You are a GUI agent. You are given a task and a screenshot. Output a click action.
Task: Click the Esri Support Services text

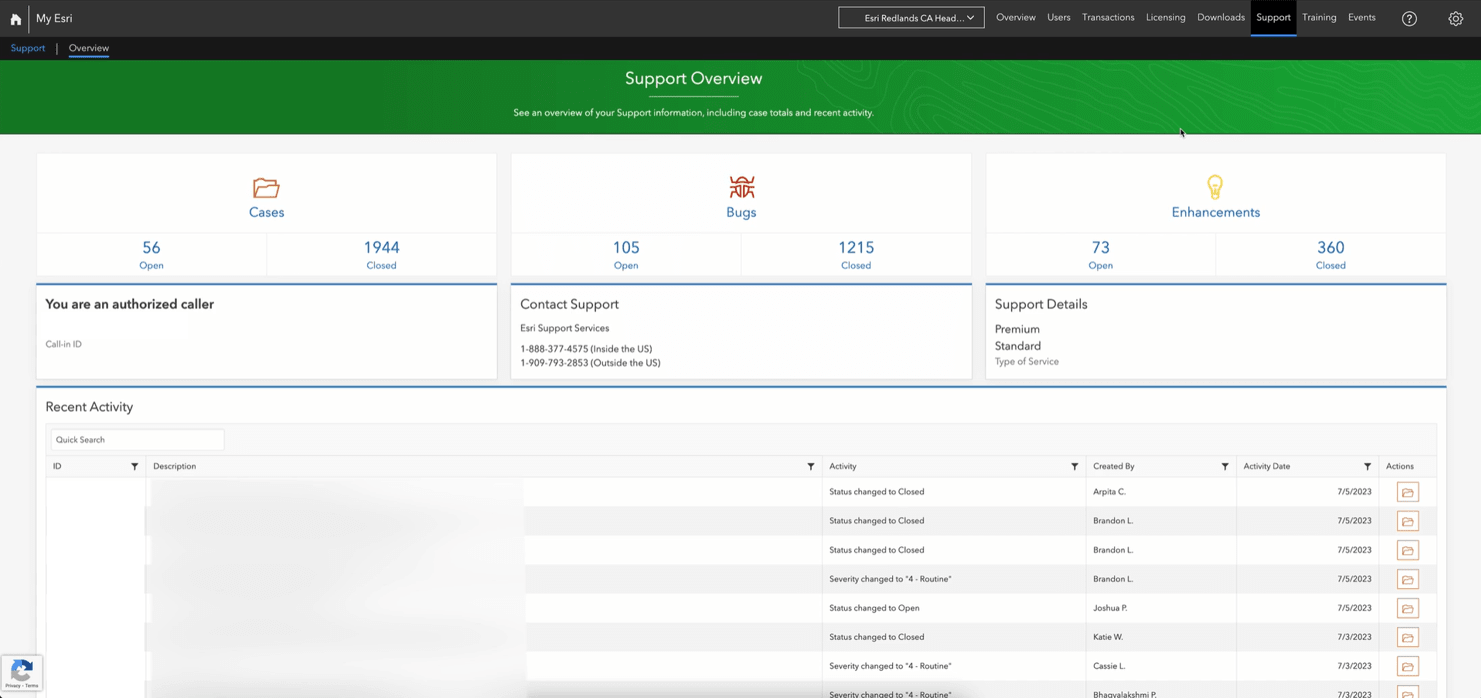click(564, 328)
